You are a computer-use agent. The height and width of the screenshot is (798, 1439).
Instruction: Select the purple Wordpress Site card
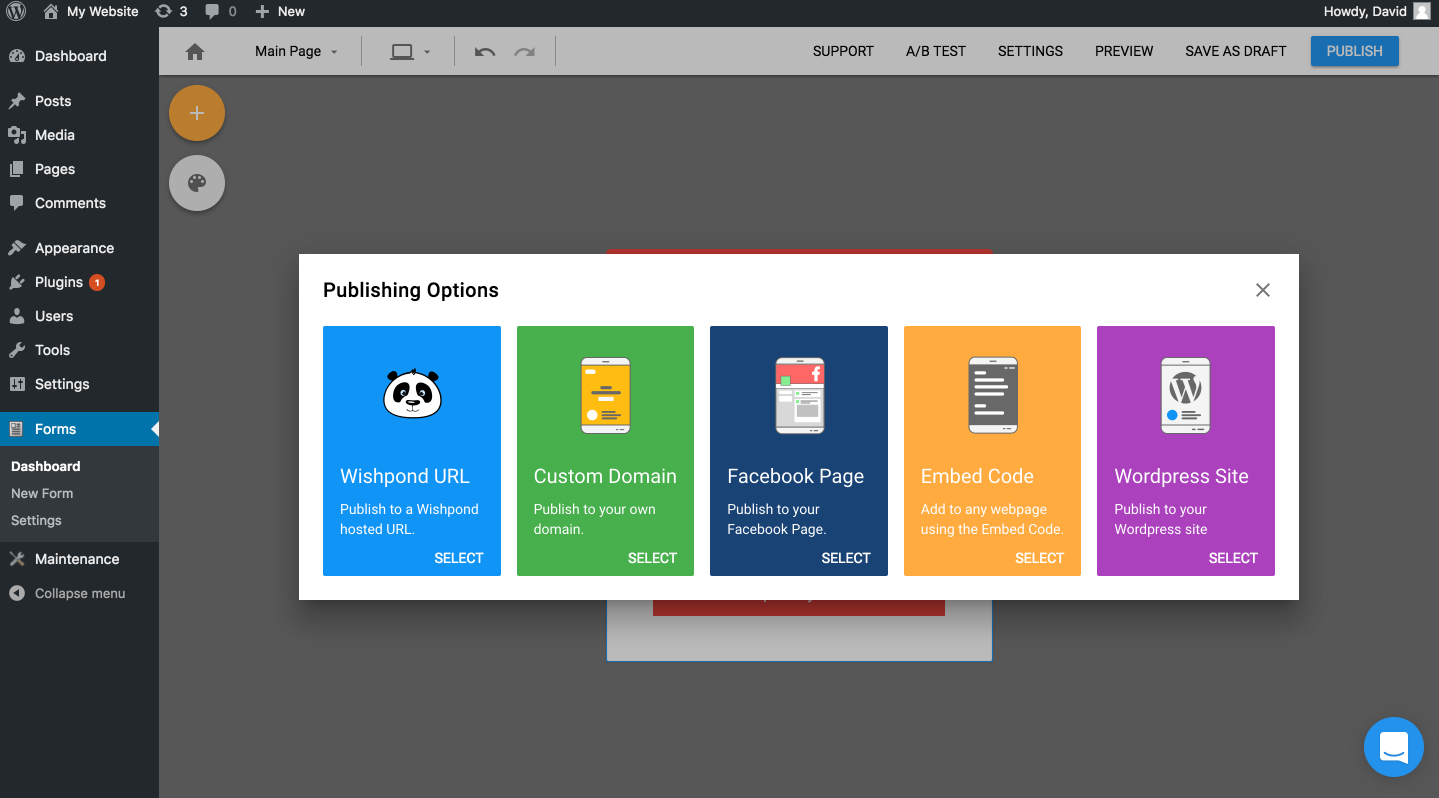click(x=1186, y=451)
